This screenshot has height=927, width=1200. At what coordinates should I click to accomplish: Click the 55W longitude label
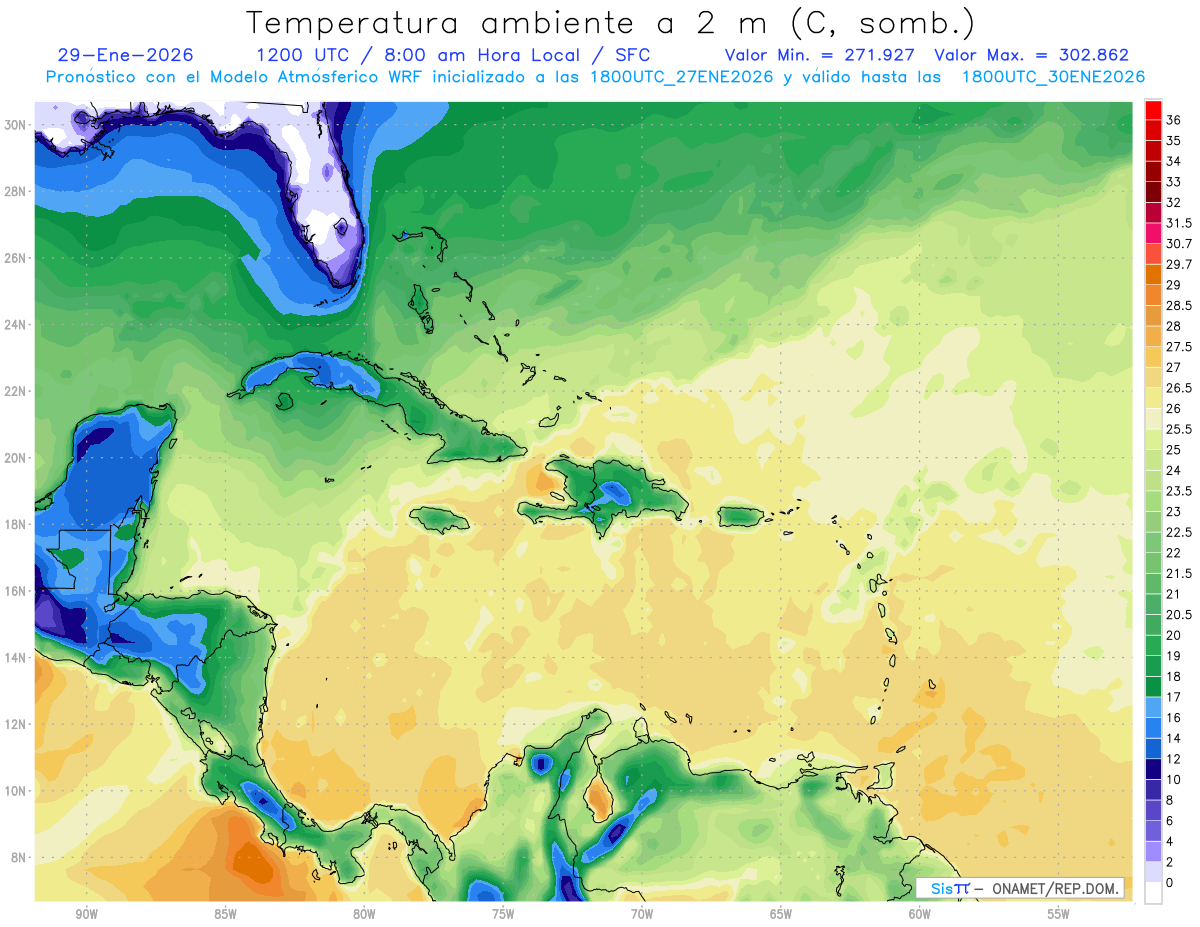tap(1059, 914)
